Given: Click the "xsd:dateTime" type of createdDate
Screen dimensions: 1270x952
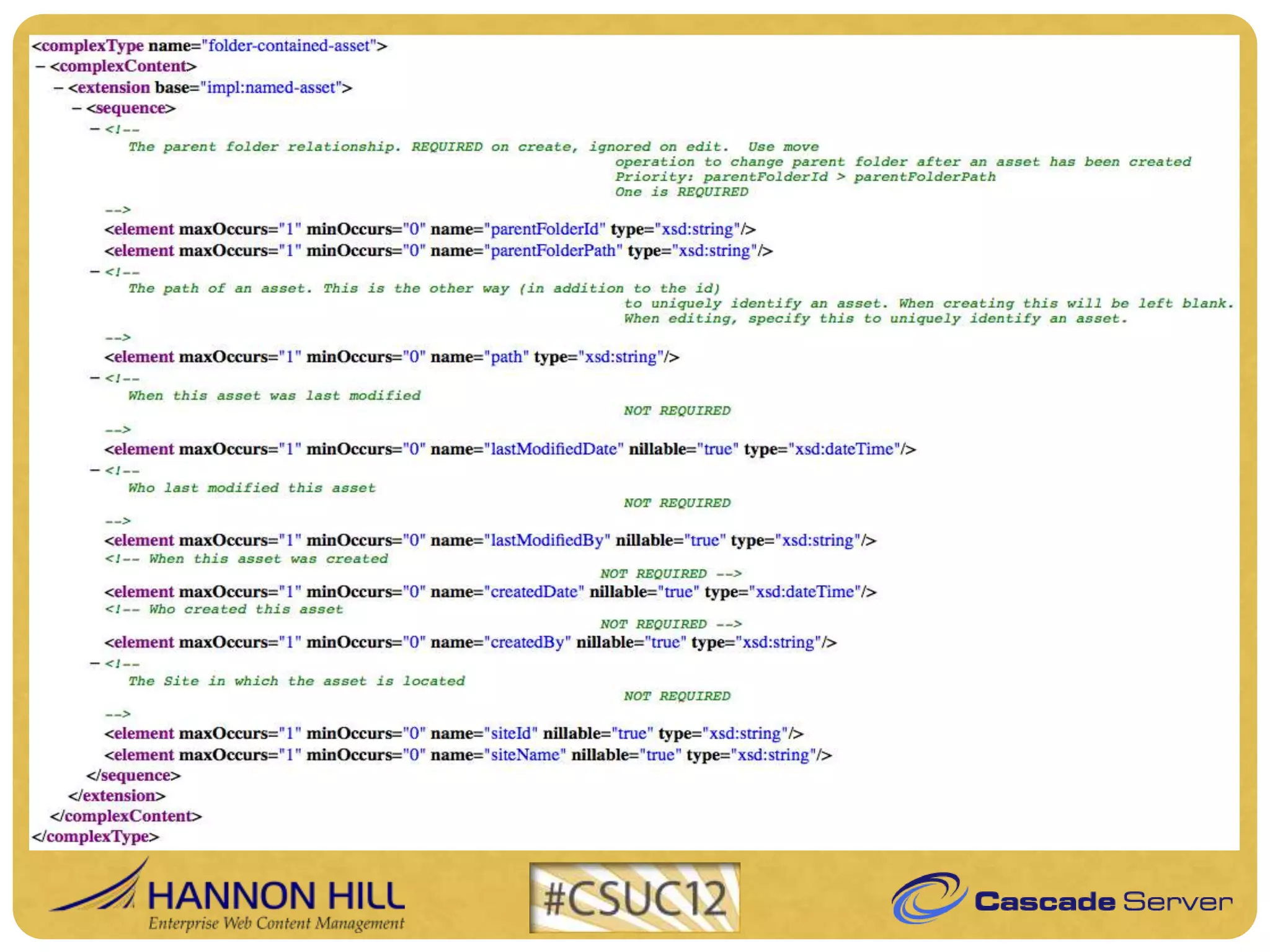Looking at the screenshot, I should [805, 592].
